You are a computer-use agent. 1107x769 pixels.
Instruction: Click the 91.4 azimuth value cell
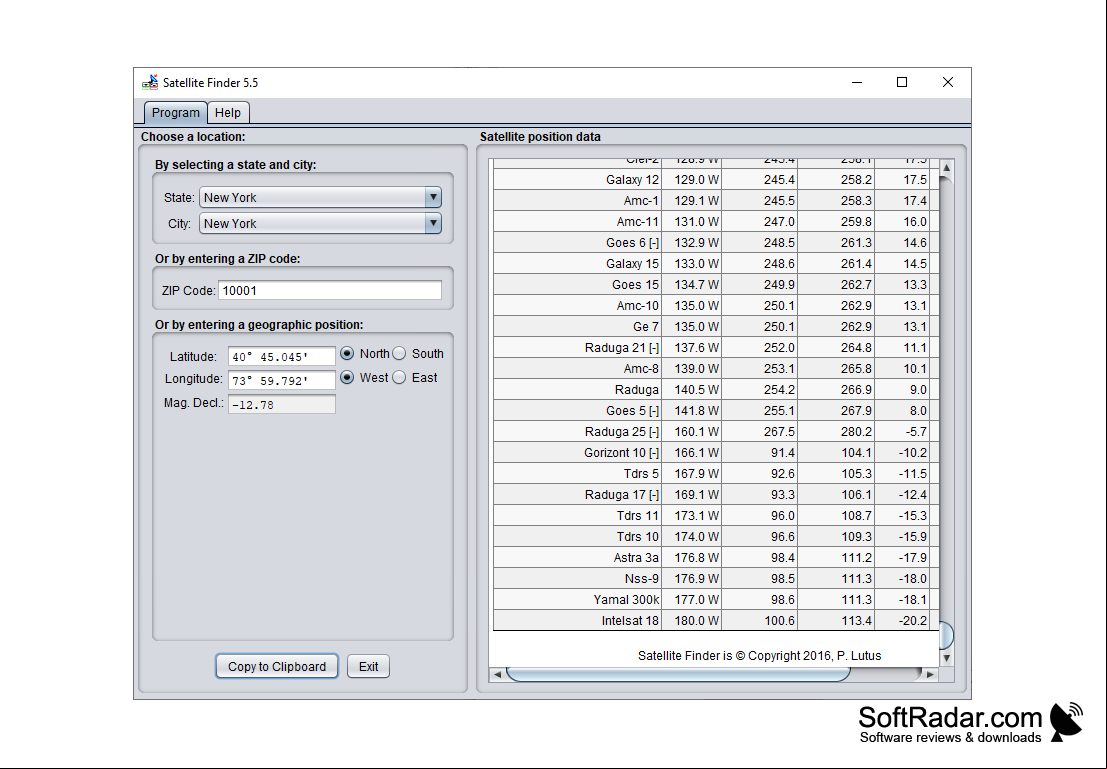pos(760,453)
